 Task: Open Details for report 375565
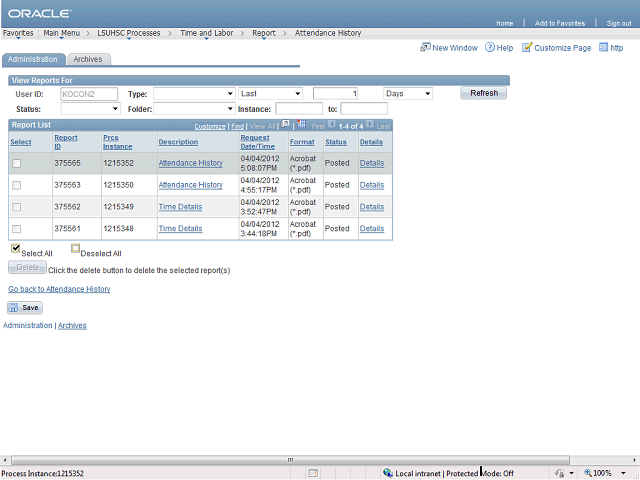point(372,163)
